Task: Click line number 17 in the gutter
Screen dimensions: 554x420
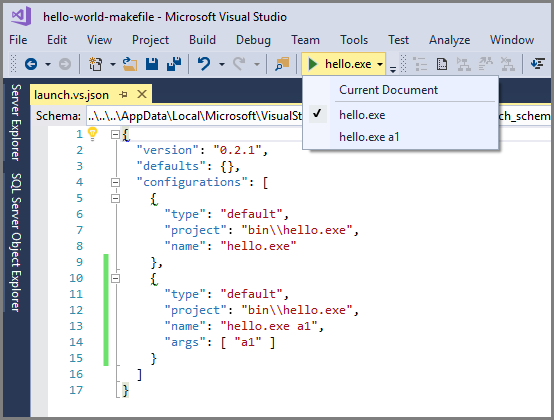Action: point(76,390)
